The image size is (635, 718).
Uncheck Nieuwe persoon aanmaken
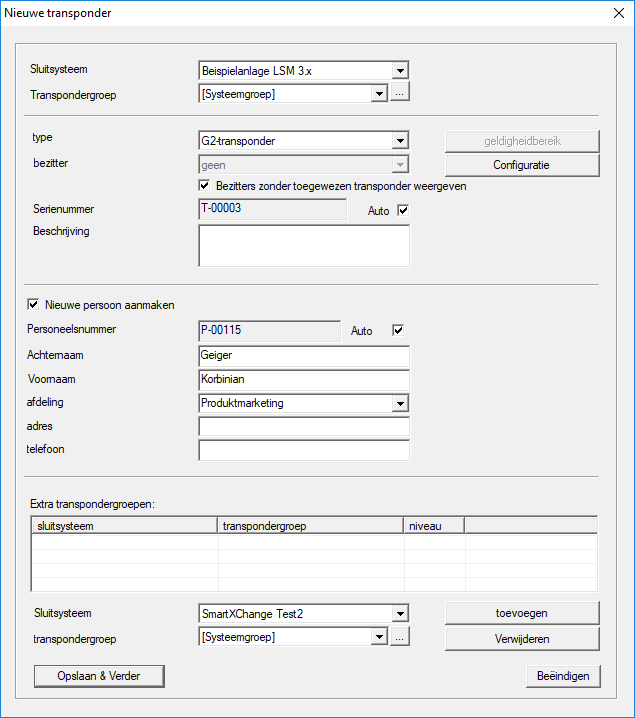coord(34,304)
